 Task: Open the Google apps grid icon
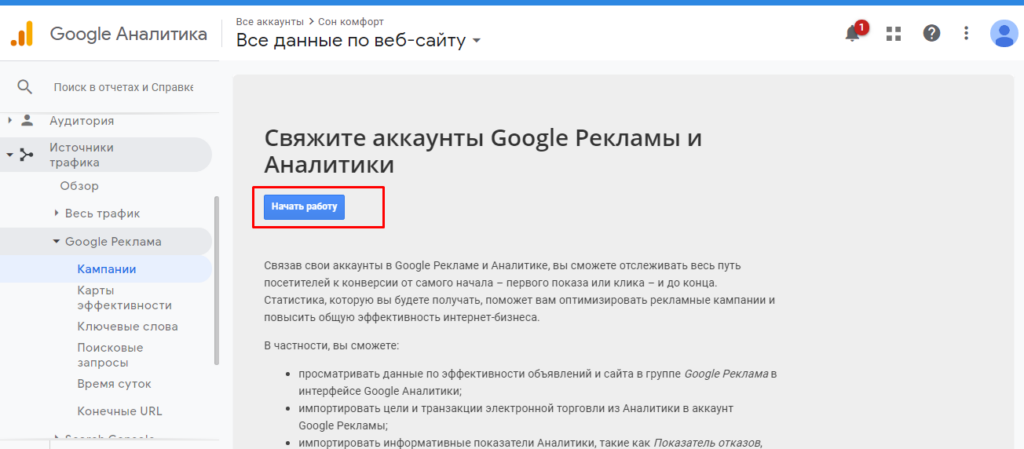point(893,33)
